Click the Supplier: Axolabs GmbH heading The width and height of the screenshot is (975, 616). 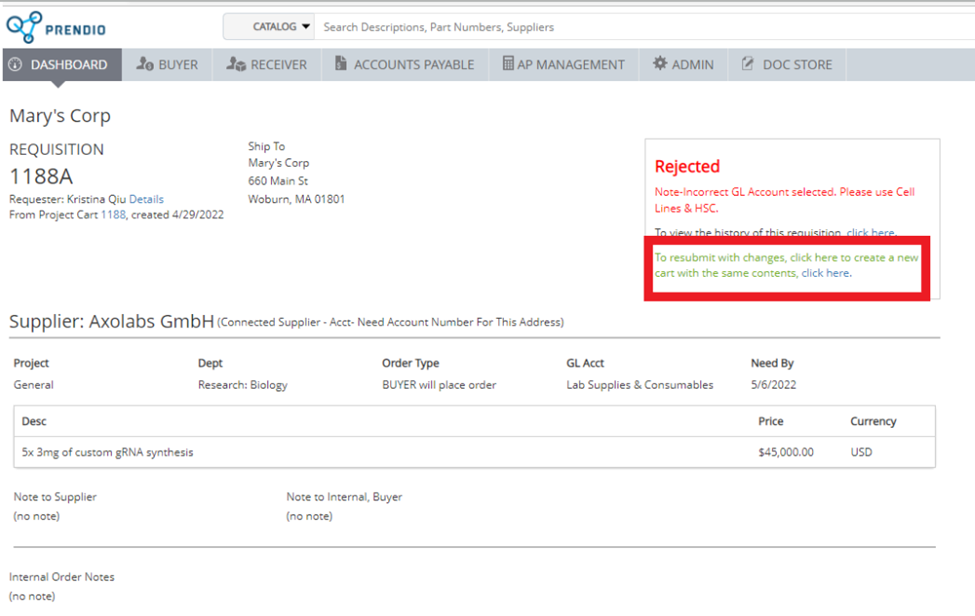tap(112, 322)
